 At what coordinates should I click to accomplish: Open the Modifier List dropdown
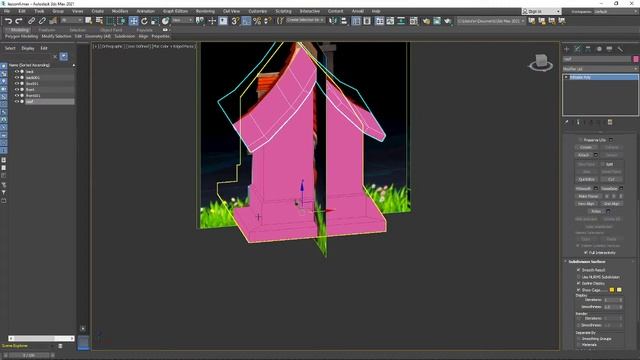(600, 69)
